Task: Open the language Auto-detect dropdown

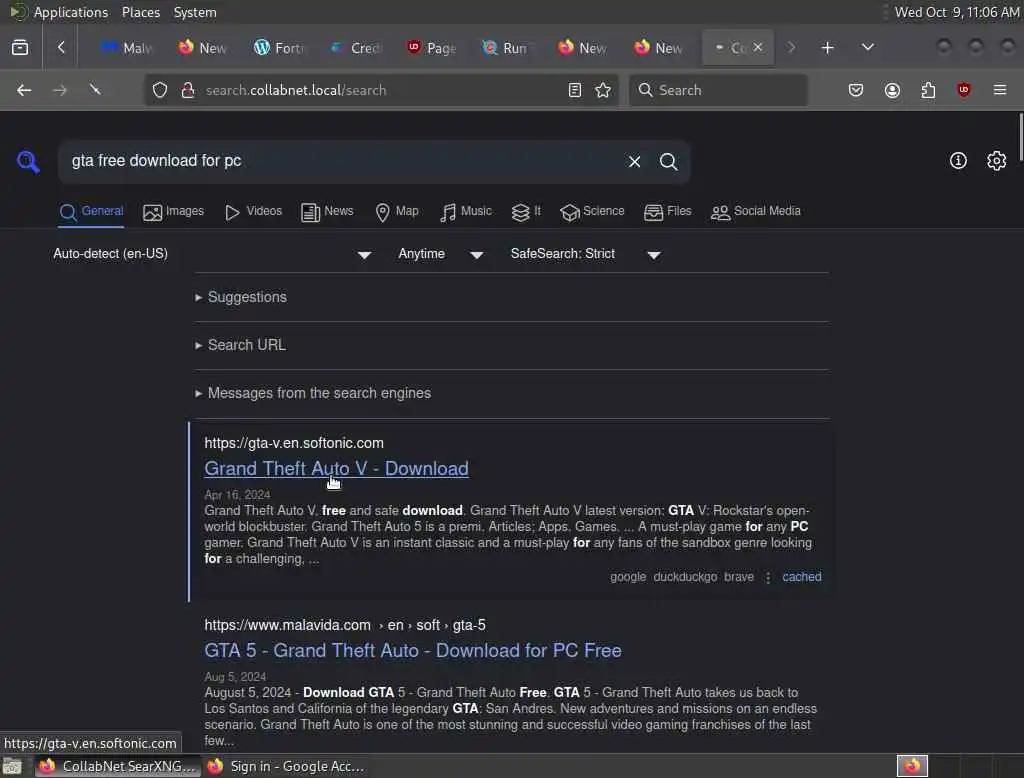Action: point(212,254)
